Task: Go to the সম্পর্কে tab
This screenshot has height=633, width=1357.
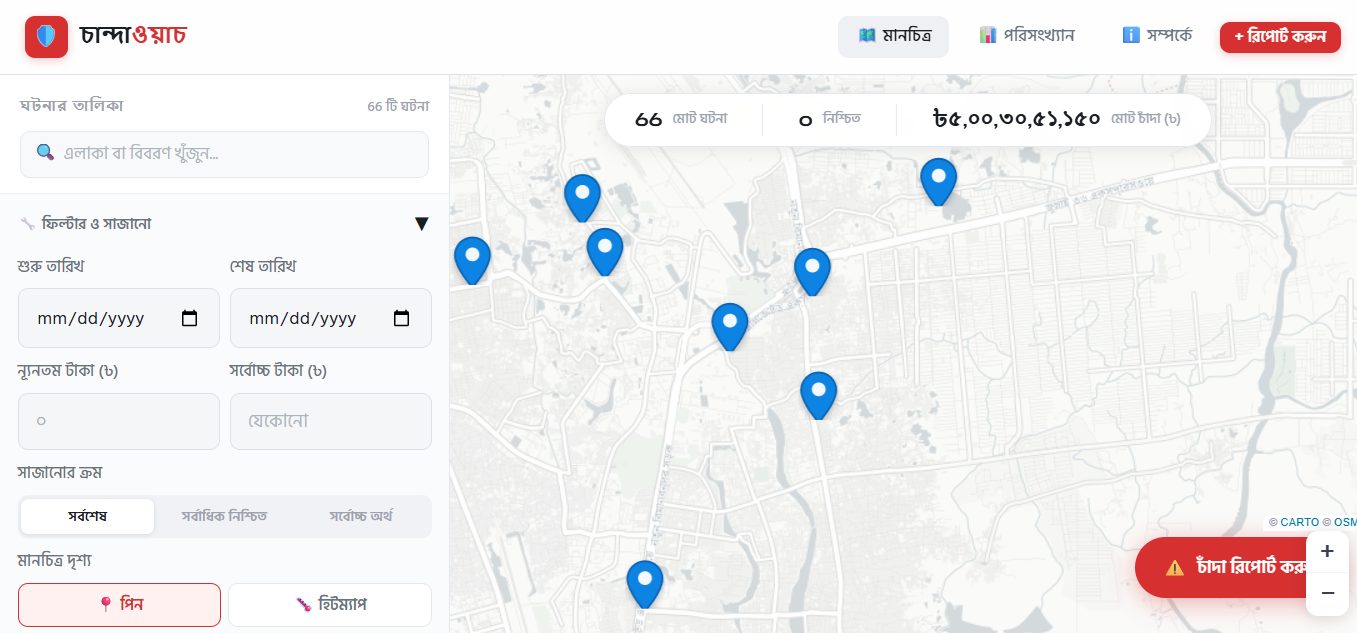Action: point(1157,36)
